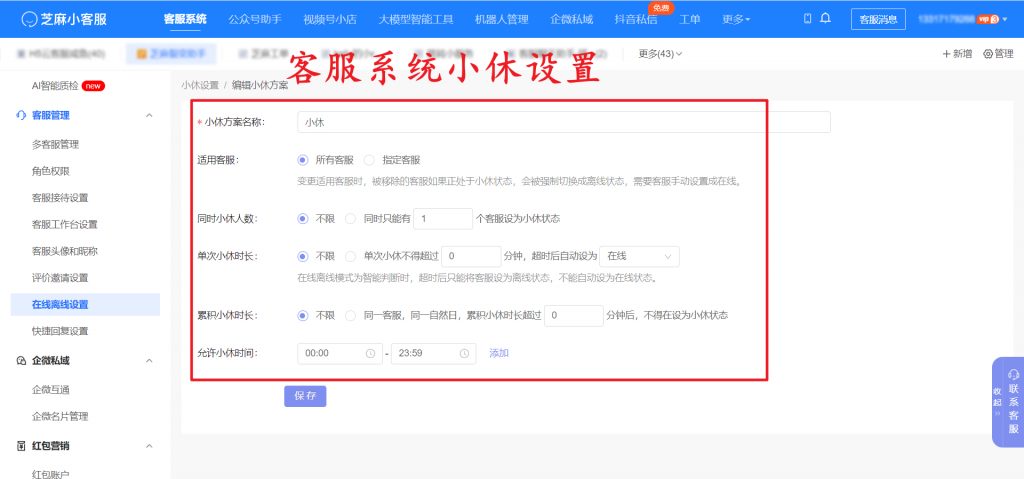Screen dimensions: 1024x479
Task: Click the 保存 button
Action: tap(305, 396)
